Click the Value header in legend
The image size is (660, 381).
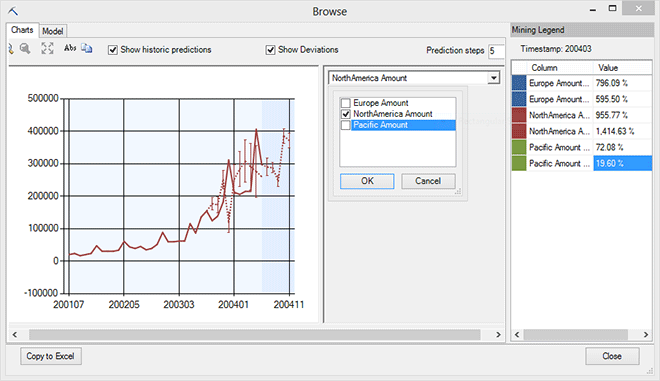coord(622,68)
